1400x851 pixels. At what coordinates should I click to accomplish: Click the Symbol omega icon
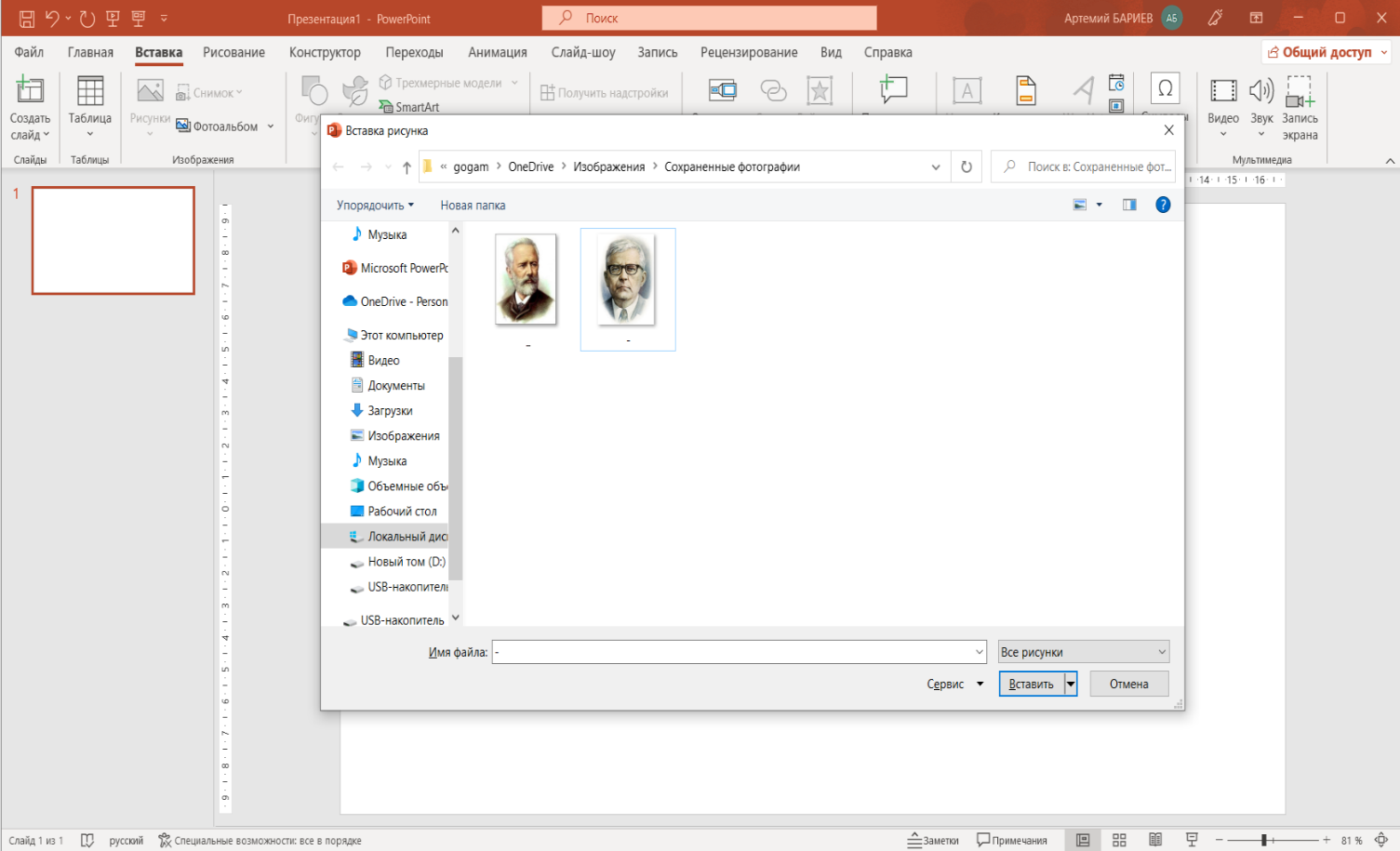click(1165, 89)
